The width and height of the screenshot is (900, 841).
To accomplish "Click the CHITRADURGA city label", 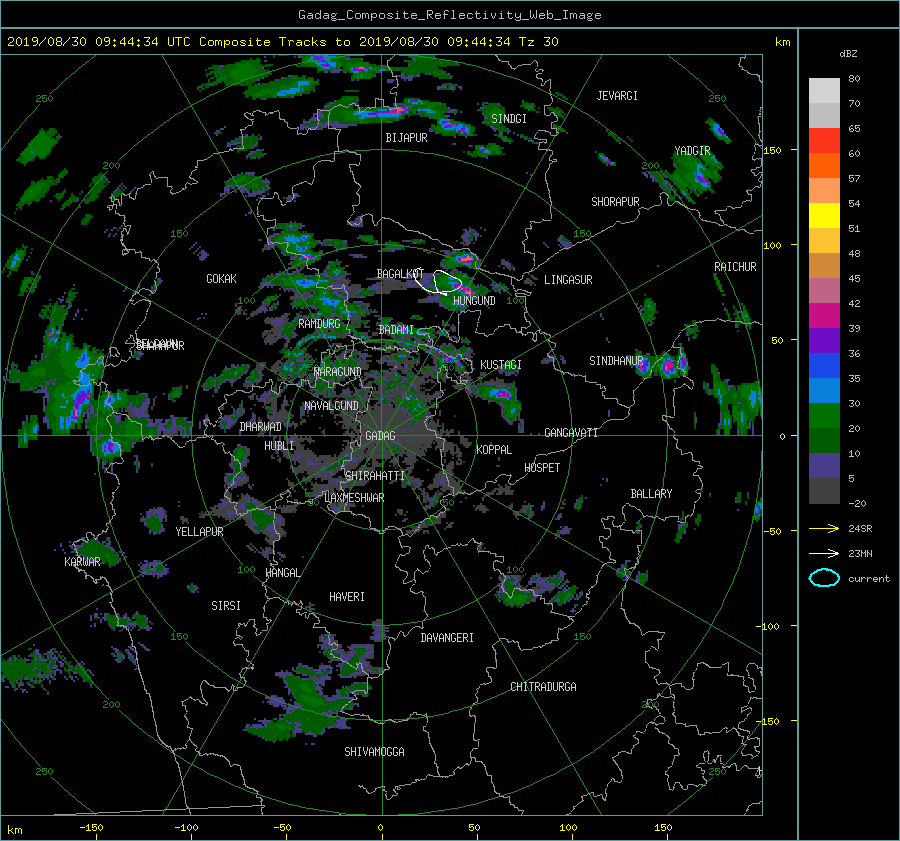I will pyautogui.click(x=543, y=687).
